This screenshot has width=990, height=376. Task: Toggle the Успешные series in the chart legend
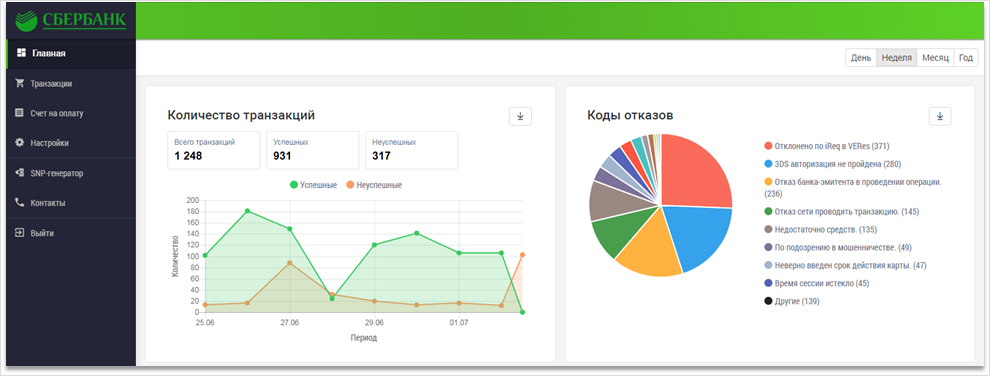pos(312,185)
